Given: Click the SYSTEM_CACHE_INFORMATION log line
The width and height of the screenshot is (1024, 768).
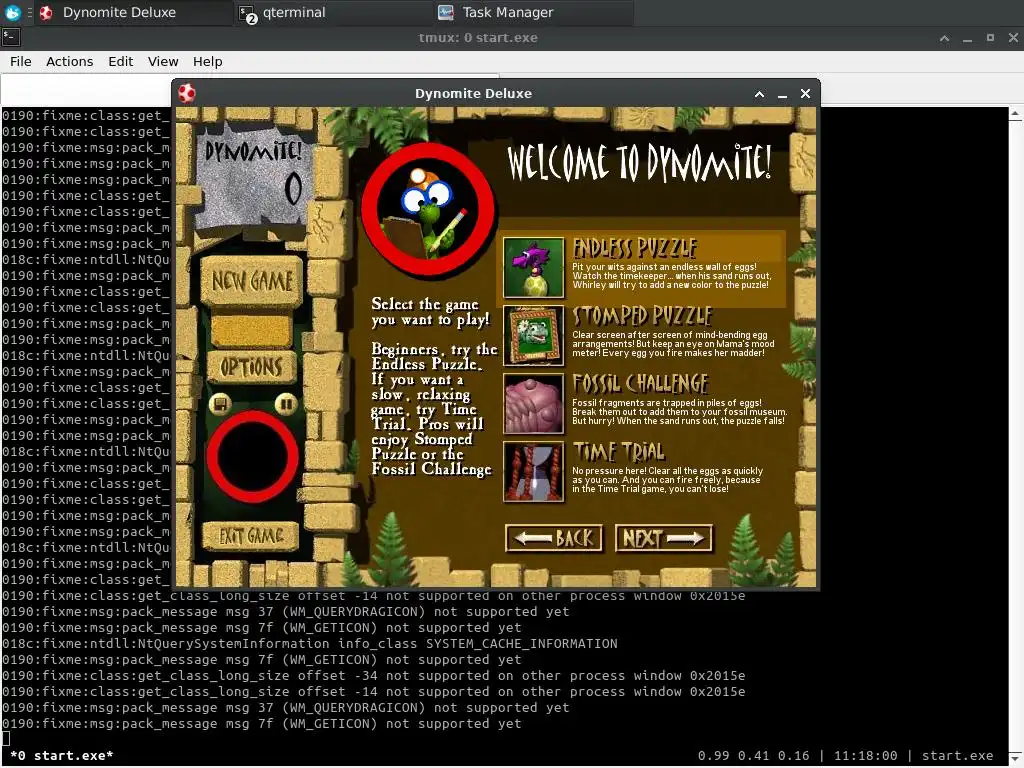Looking at the screenshot, I should point(310,644).
